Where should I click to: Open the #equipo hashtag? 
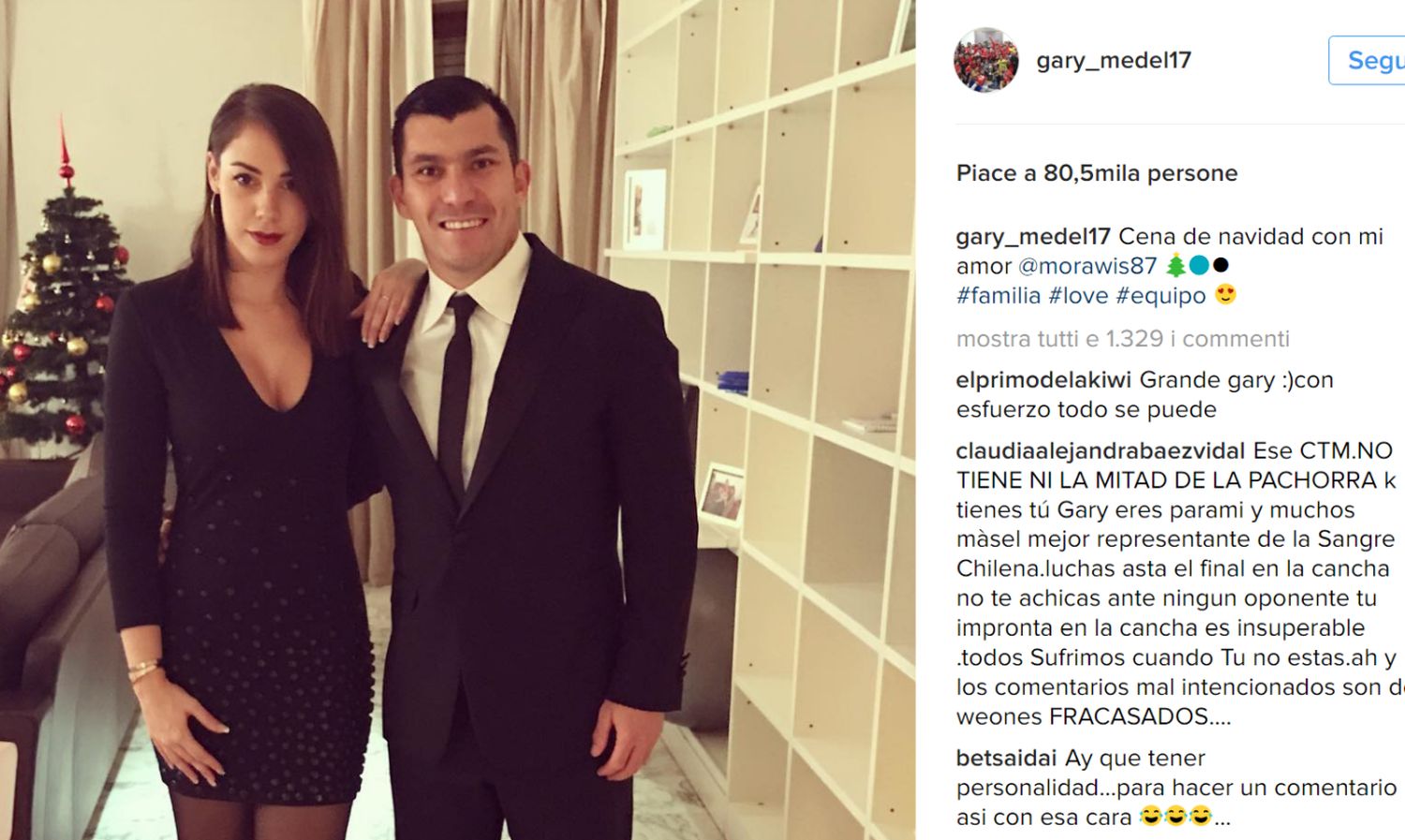click(x=1161, y=296)
